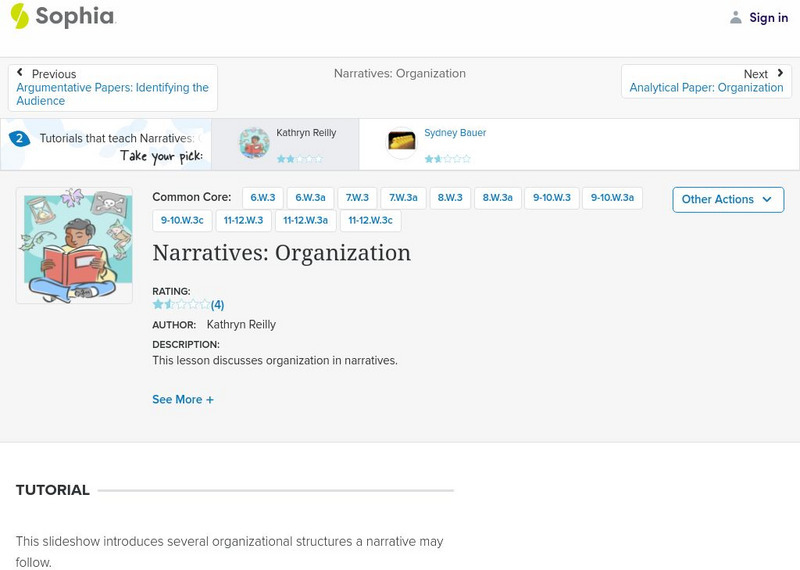Select the 9-10.W.3c standard tag
Screen dimensions: 800x570
point(182,220)
